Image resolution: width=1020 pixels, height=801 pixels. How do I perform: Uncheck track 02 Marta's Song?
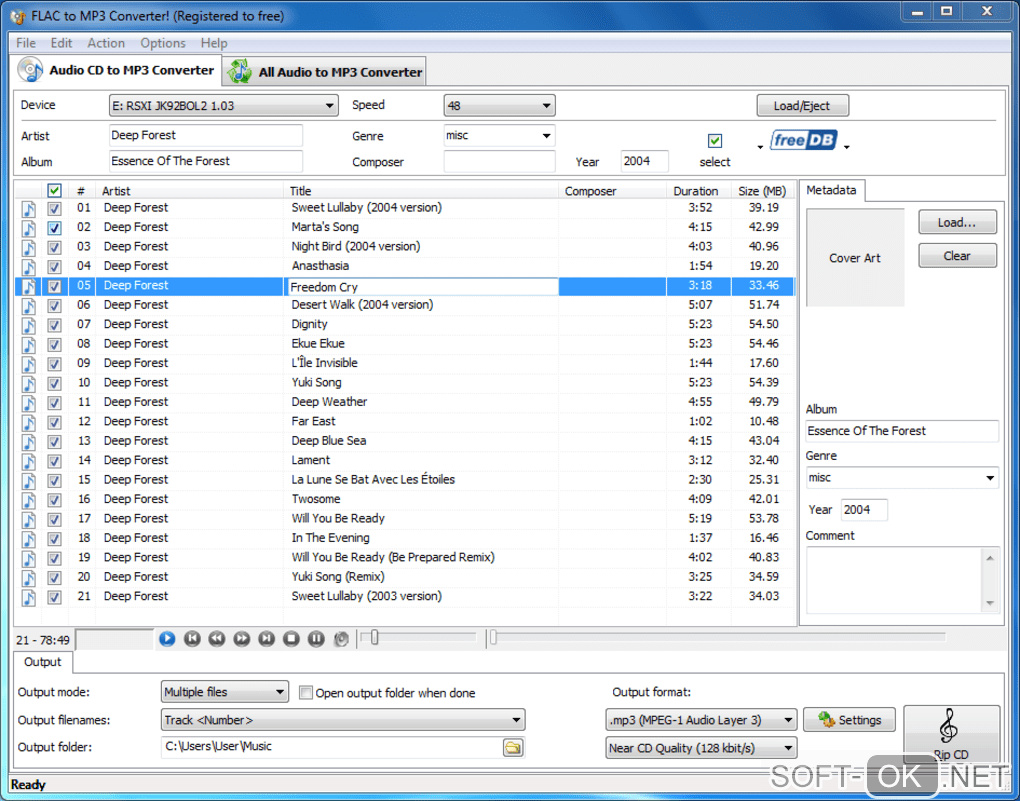(54, 228)
